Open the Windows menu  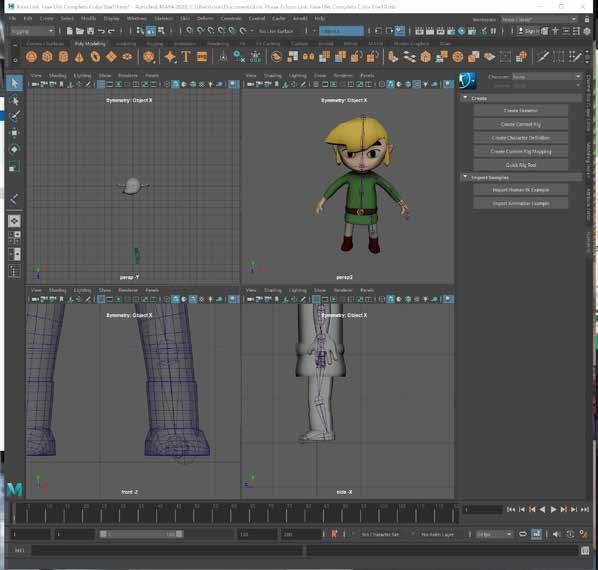[x=137, y=18]
